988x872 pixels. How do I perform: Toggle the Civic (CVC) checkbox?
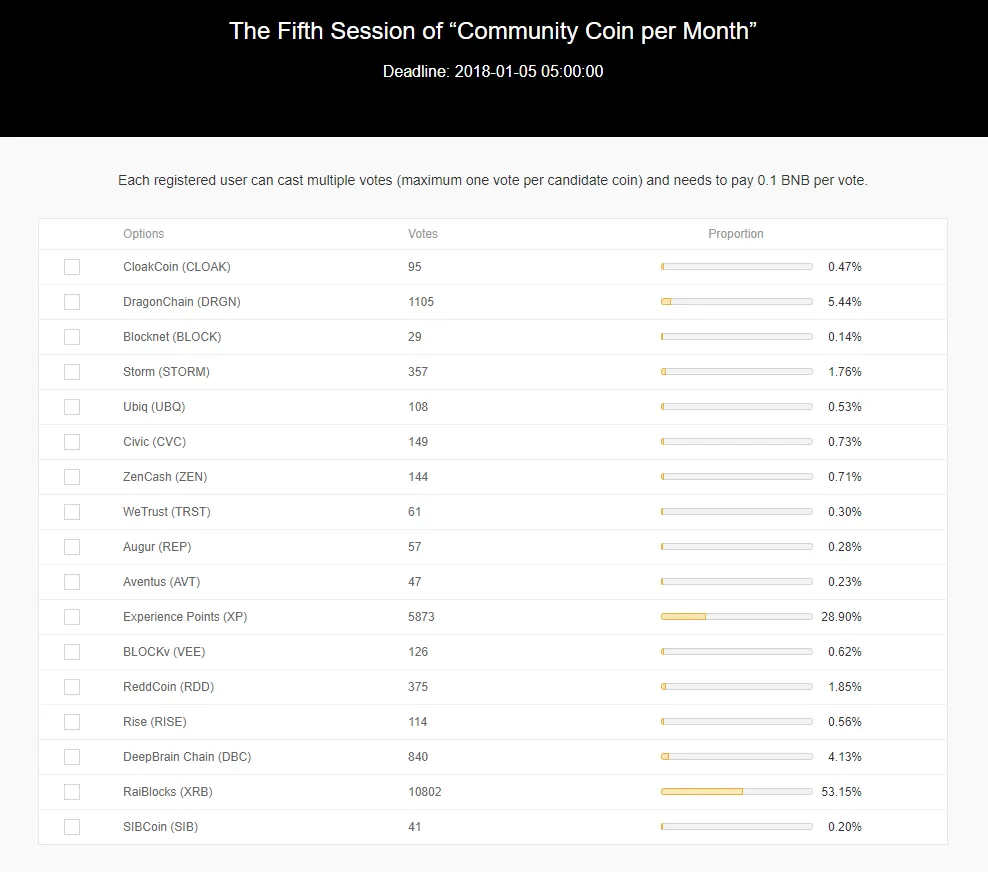(x=72, y=442)
